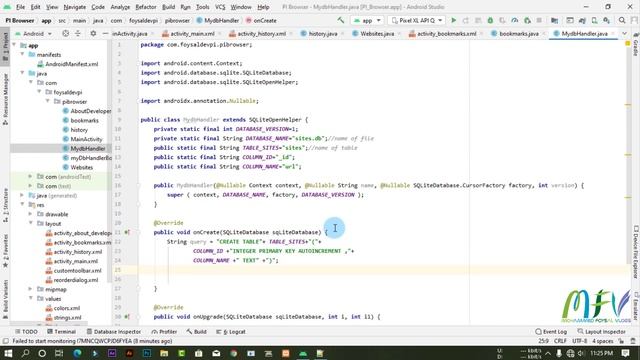Screen dimensions: 640x360
Task: Open the Database Inspector tool window
Action: (x=113, y=332)
